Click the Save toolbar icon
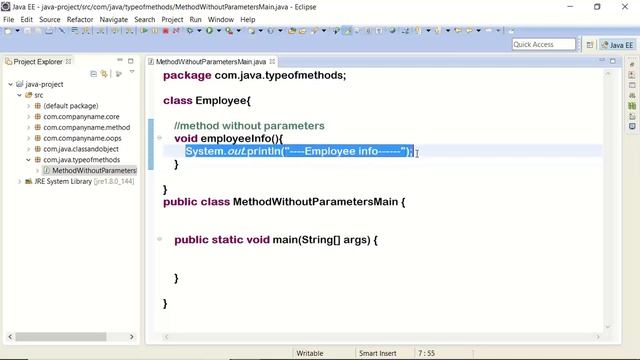 click(x=27, y=31)
